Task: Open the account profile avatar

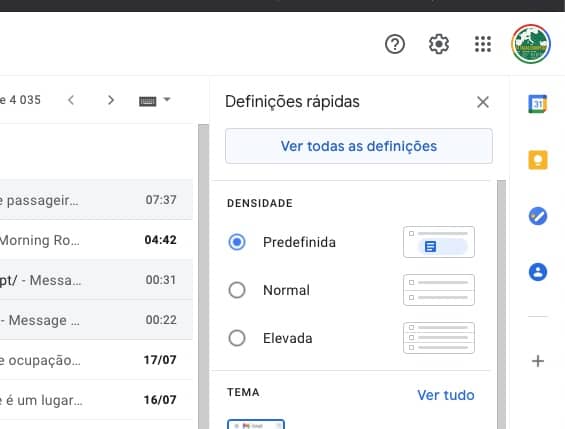Action: click(x=531, y=44)
